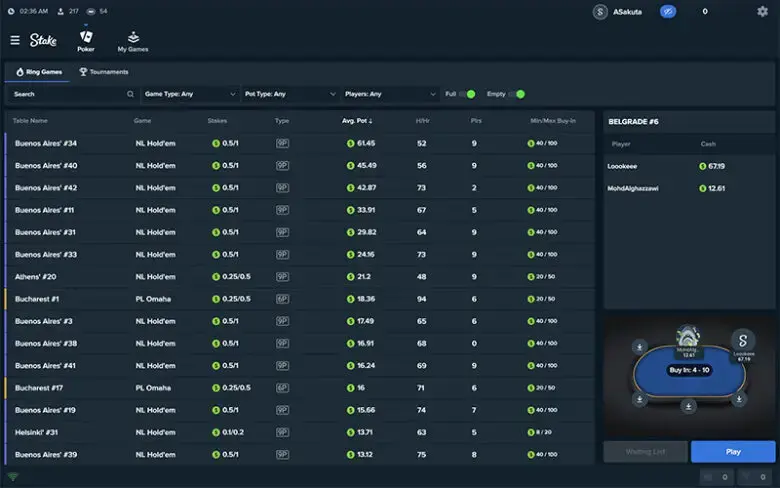This screenshot has width=780, height=488.
Task: Open the Pot Type dropdown
Action: [x=290, y=94]
